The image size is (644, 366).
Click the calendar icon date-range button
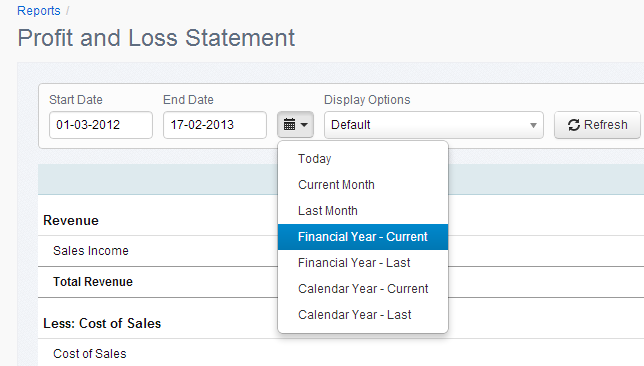[295, 124]
